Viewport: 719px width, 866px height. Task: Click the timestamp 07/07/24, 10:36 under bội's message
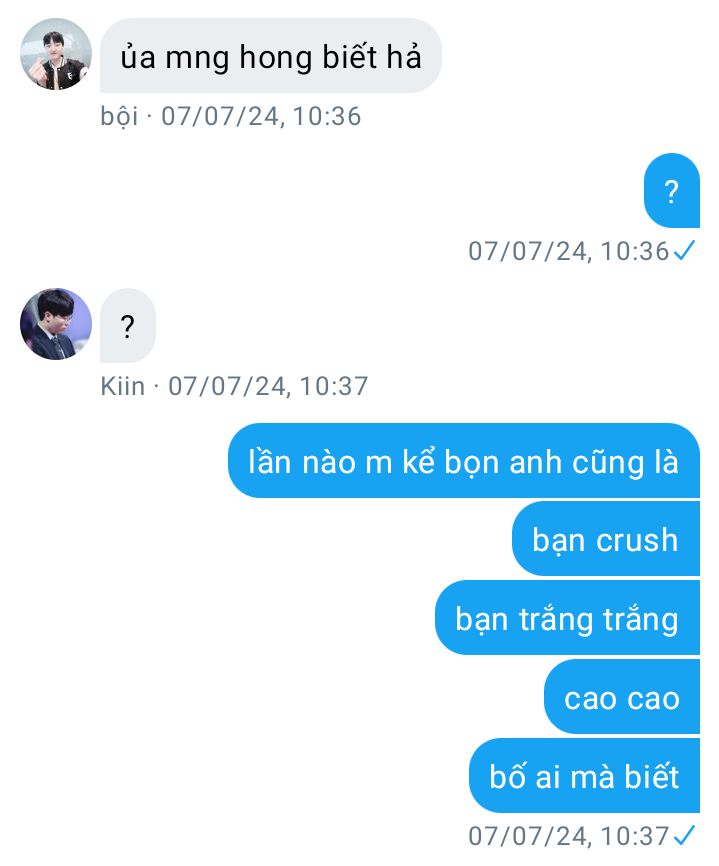coord(261,117)
